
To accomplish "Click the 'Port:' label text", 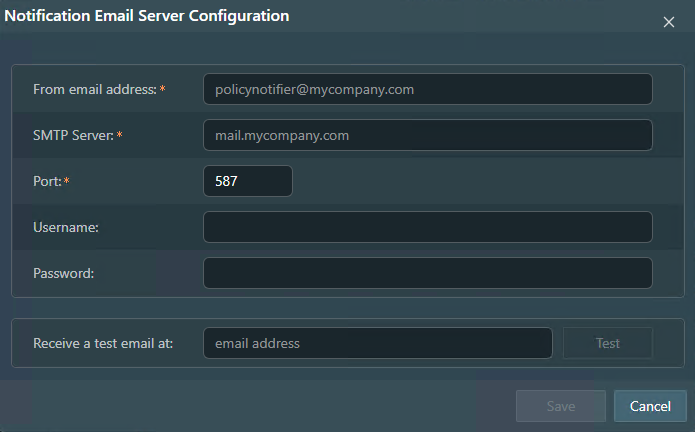I will coord(47,181).
